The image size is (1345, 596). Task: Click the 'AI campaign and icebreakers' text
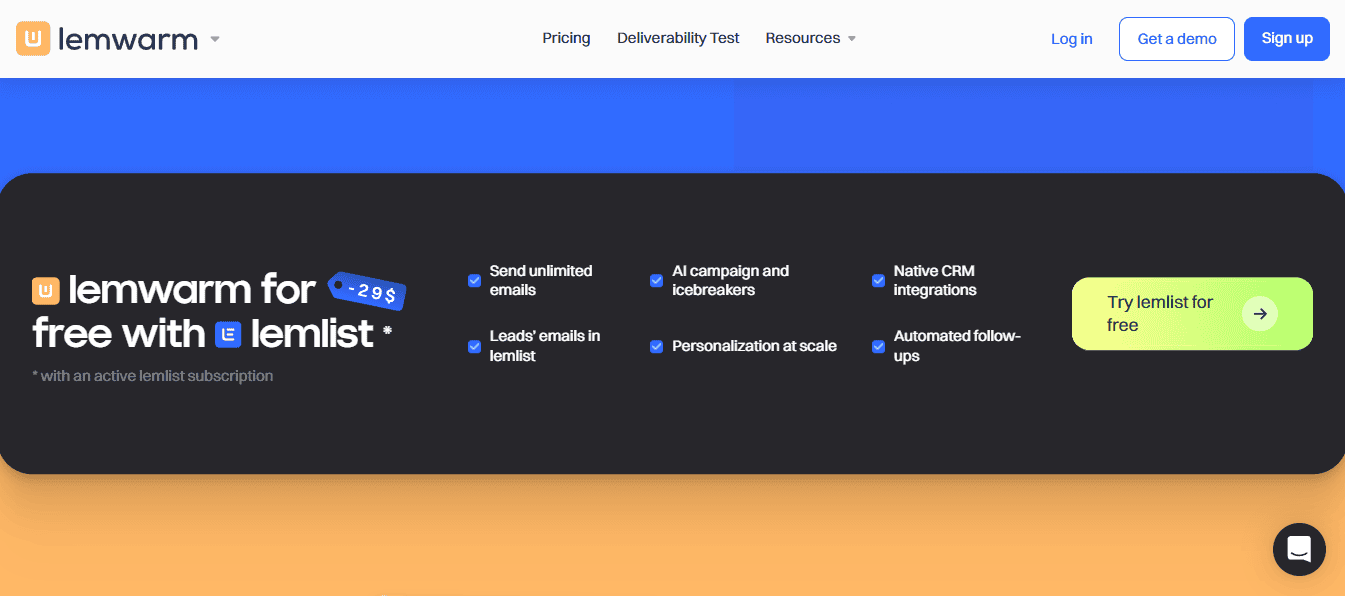[x=730, y=280]
